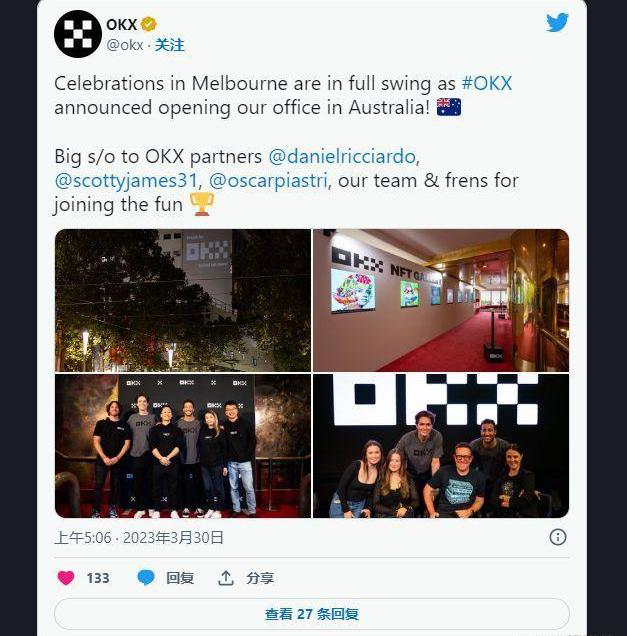Open the group photo at OKX backdrop

[x=183, y=446]
